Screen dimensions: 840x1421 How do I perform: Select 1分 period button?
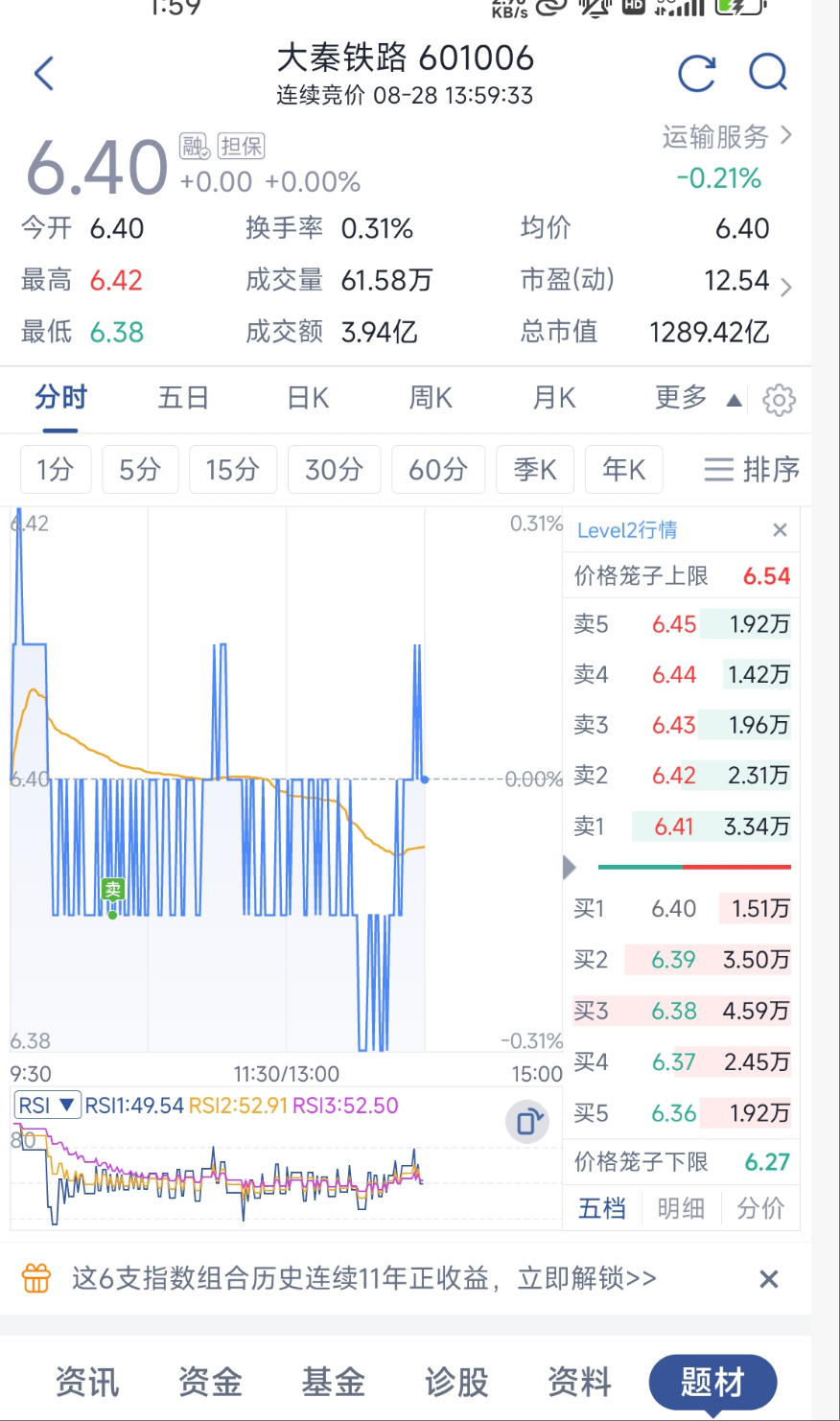pos(56,469)
